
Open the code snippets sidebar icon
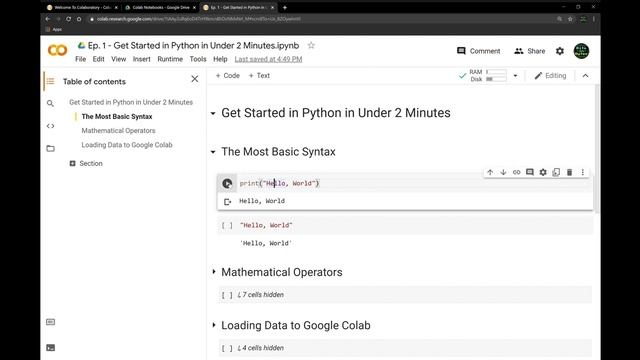[x=50, y=126]
